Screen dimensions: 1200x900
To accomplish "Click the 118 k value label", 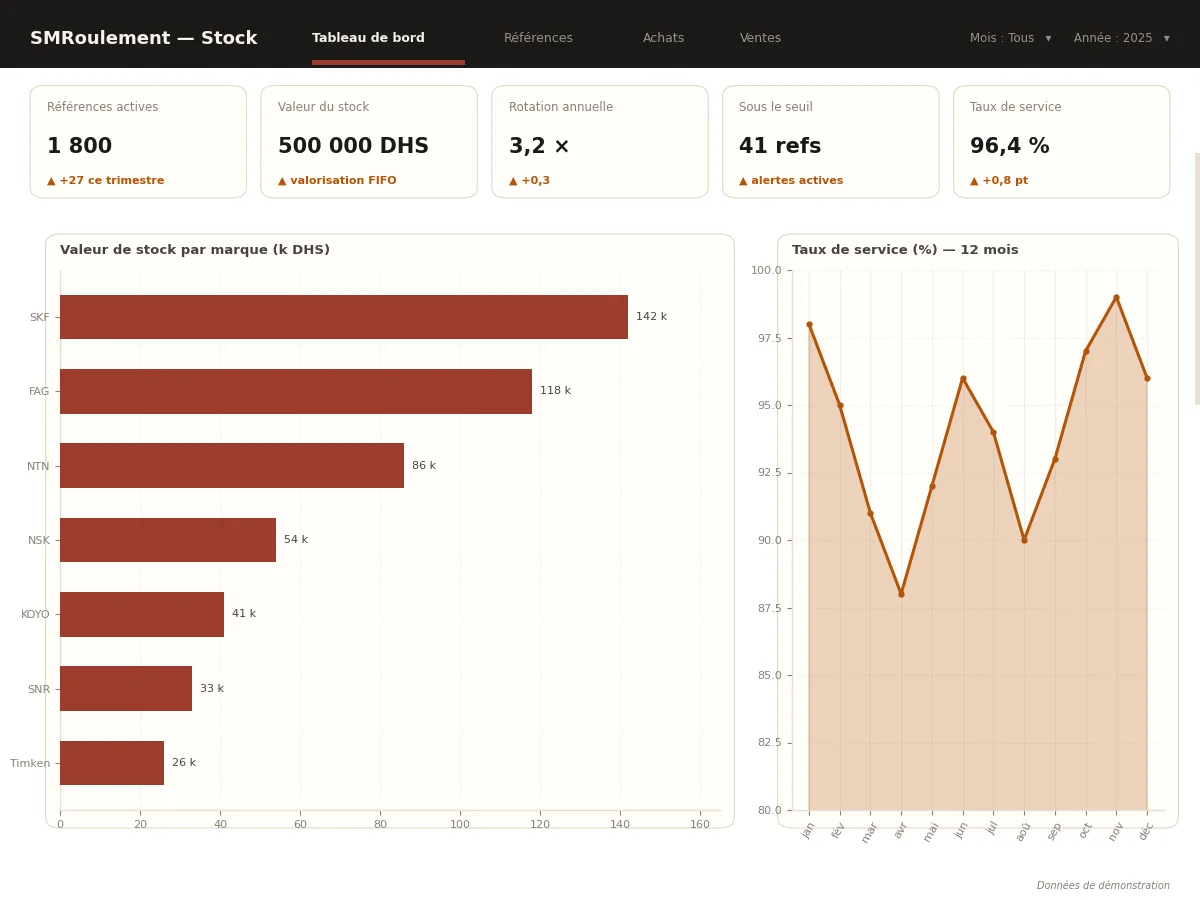I will coord(555,391).
